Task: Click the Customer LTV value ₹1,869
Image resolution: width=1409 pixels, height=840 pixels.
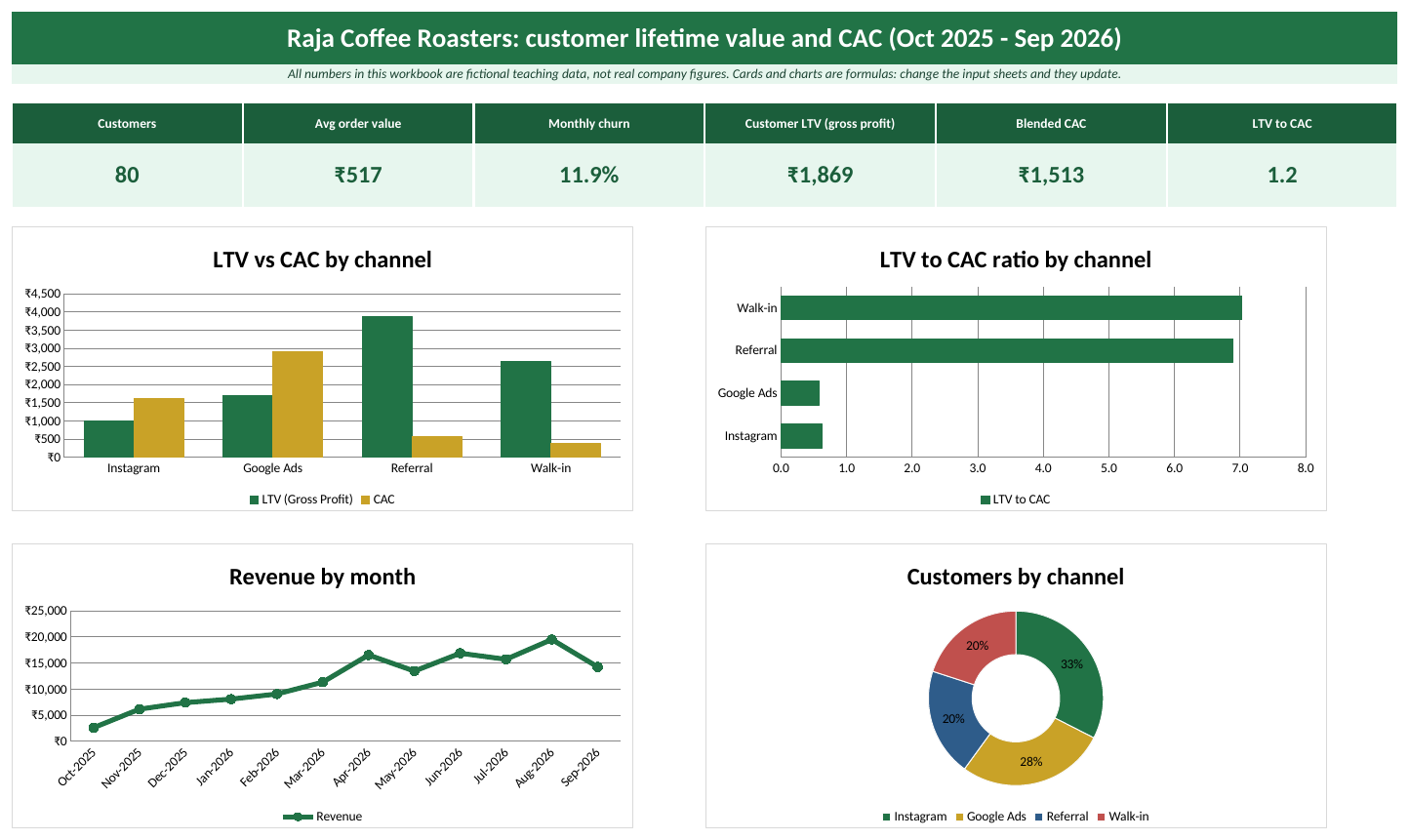Action: tap(821, 175)
